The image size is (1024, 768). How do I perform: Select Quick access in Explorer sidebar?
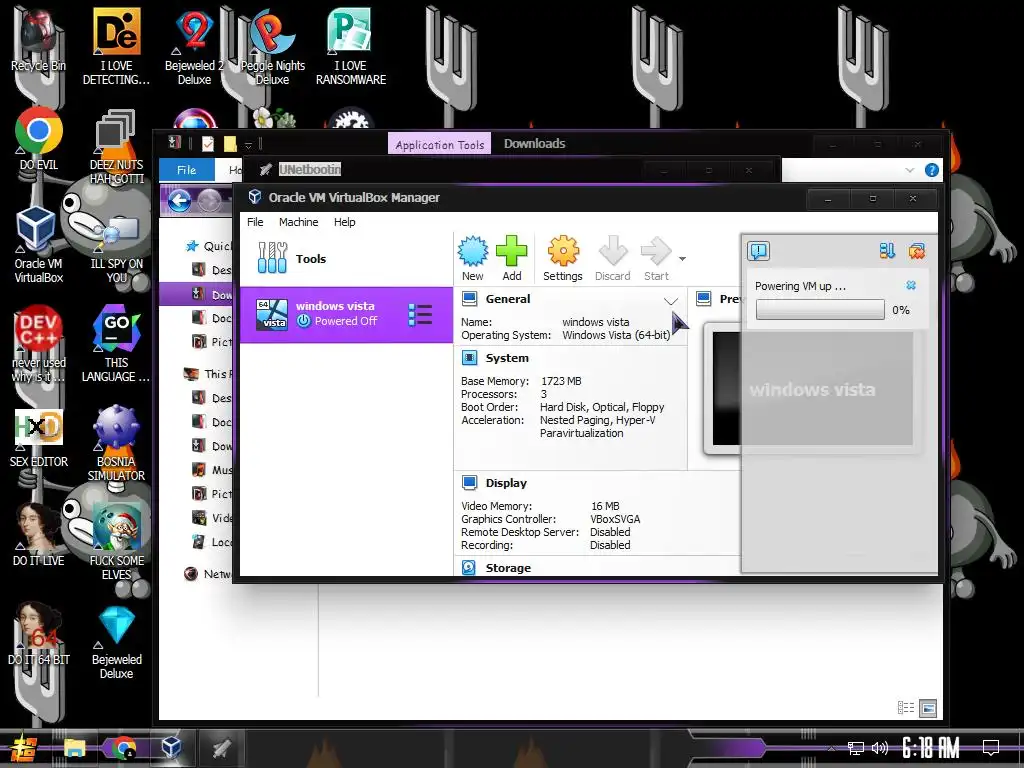click(209, 246)
